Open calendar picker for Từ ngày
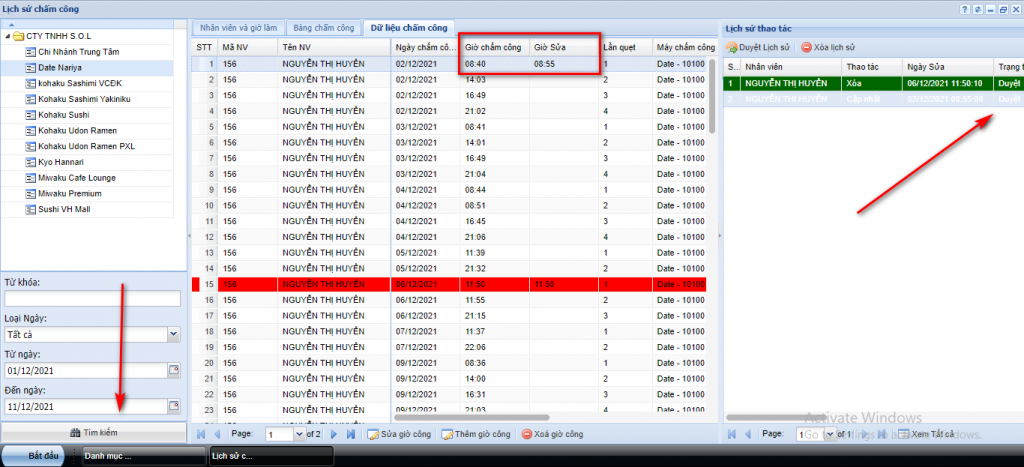The height and width of the screenshot is (467, 1024). (x=174, y=370)
